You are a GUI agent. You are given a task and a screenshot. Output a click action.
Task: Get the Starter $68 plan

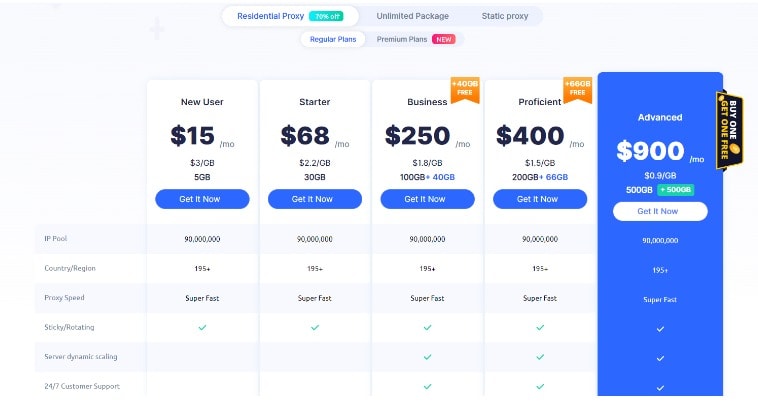[314, 199]
